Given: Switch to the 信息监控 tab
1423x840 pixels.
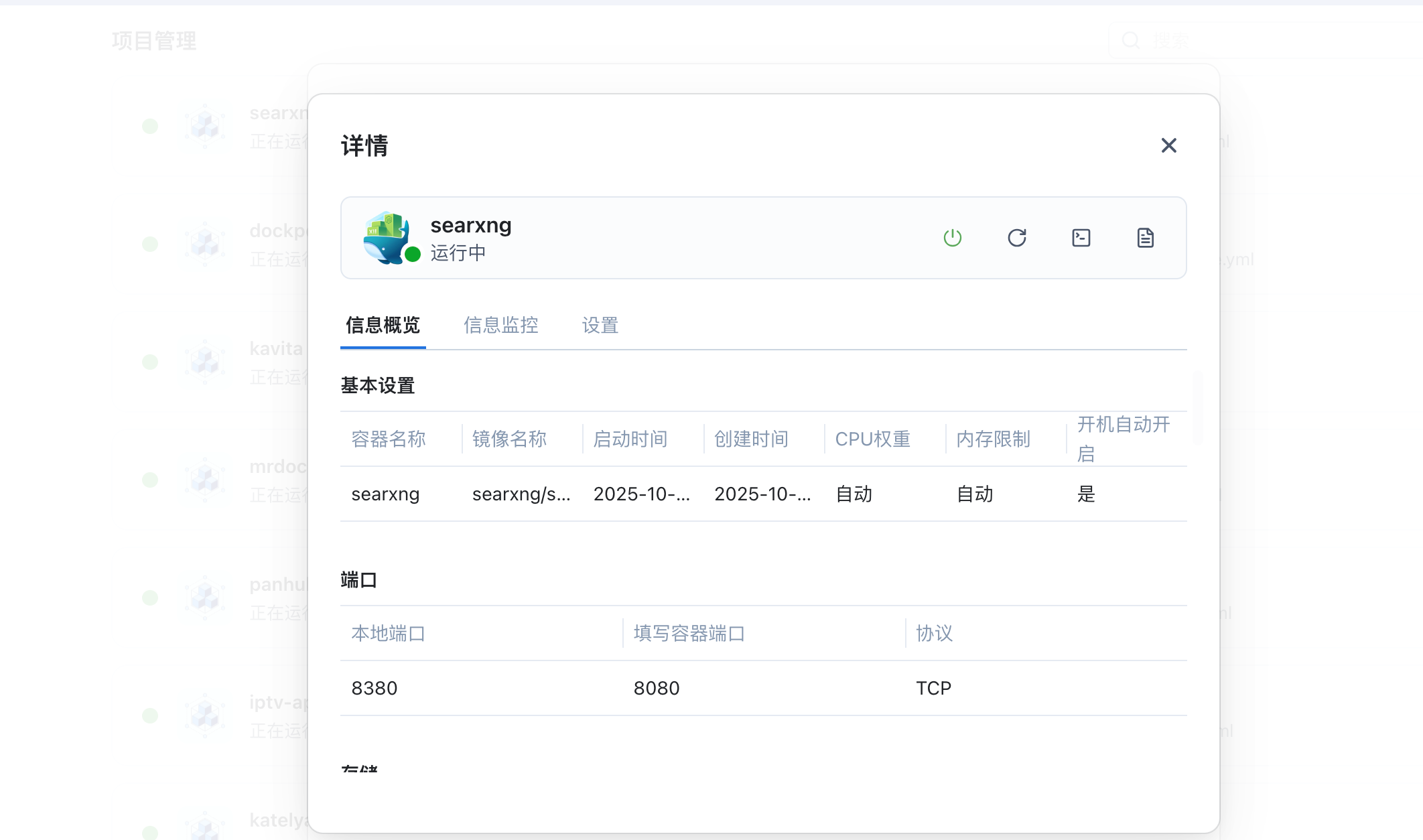Looking at the screenshot, I should (500, 326).
